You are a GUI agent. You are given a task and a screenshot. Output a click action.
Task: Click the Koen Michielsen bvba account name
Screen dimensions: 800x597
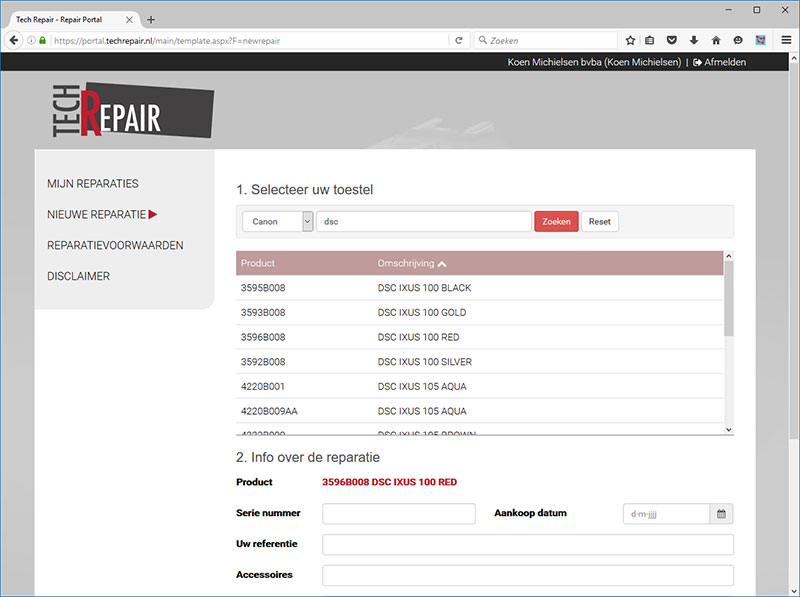coord(594,62)
